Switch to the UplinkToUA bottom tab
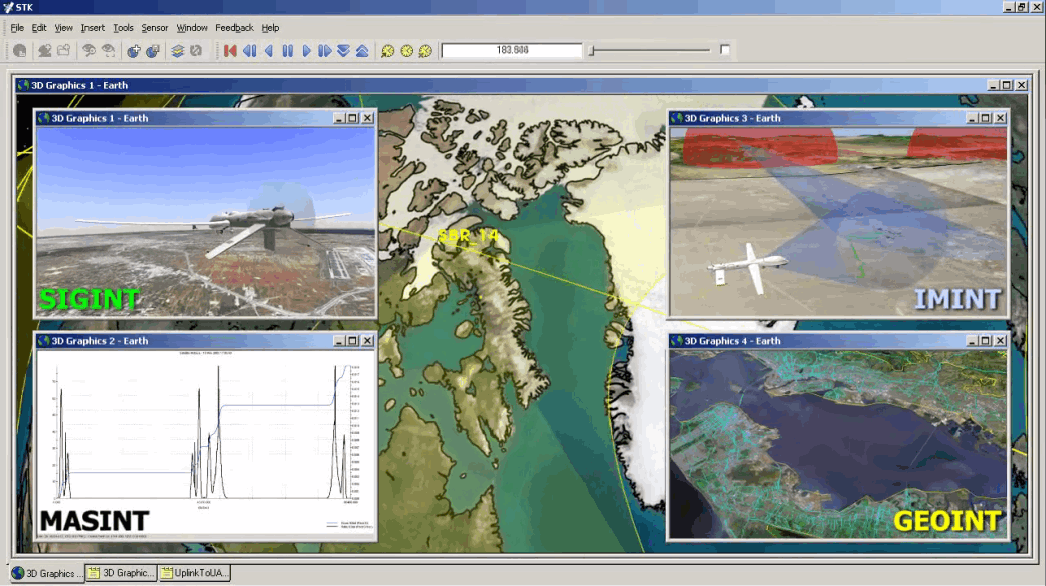The image size is (1046, 586). click(x=195, y=573)
